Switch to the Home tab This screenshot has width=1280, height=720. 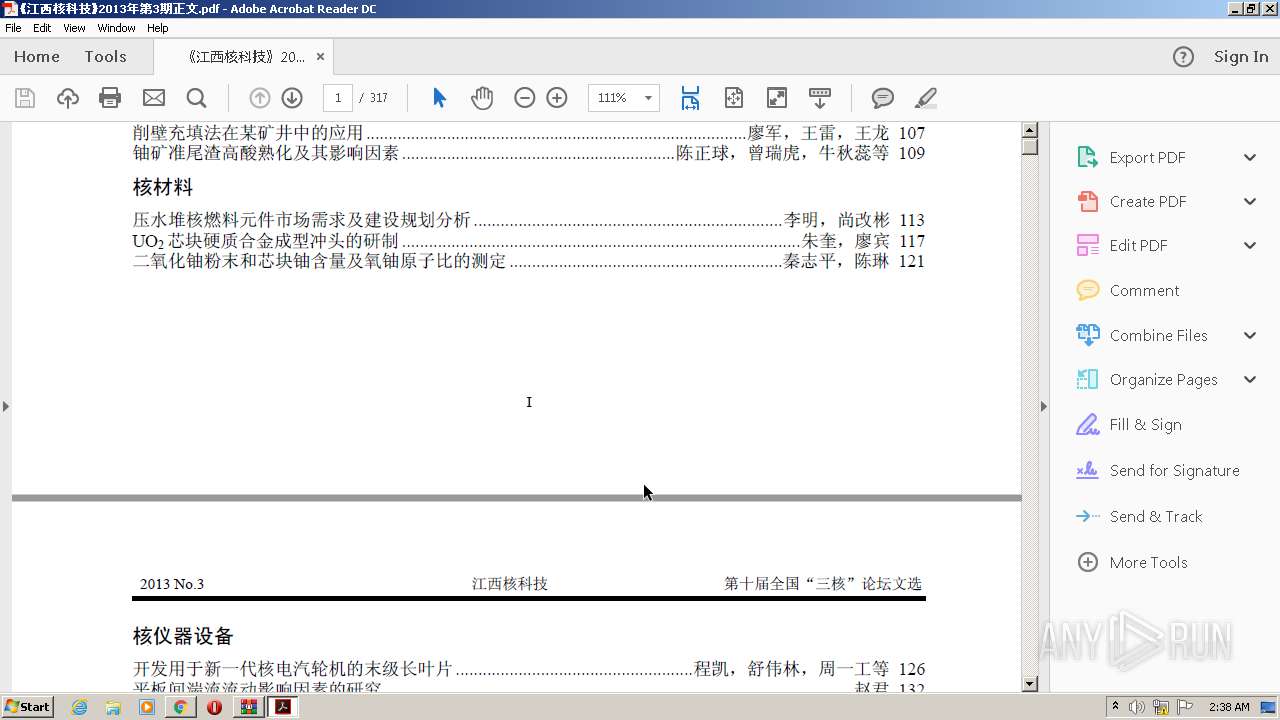(37, 57)
